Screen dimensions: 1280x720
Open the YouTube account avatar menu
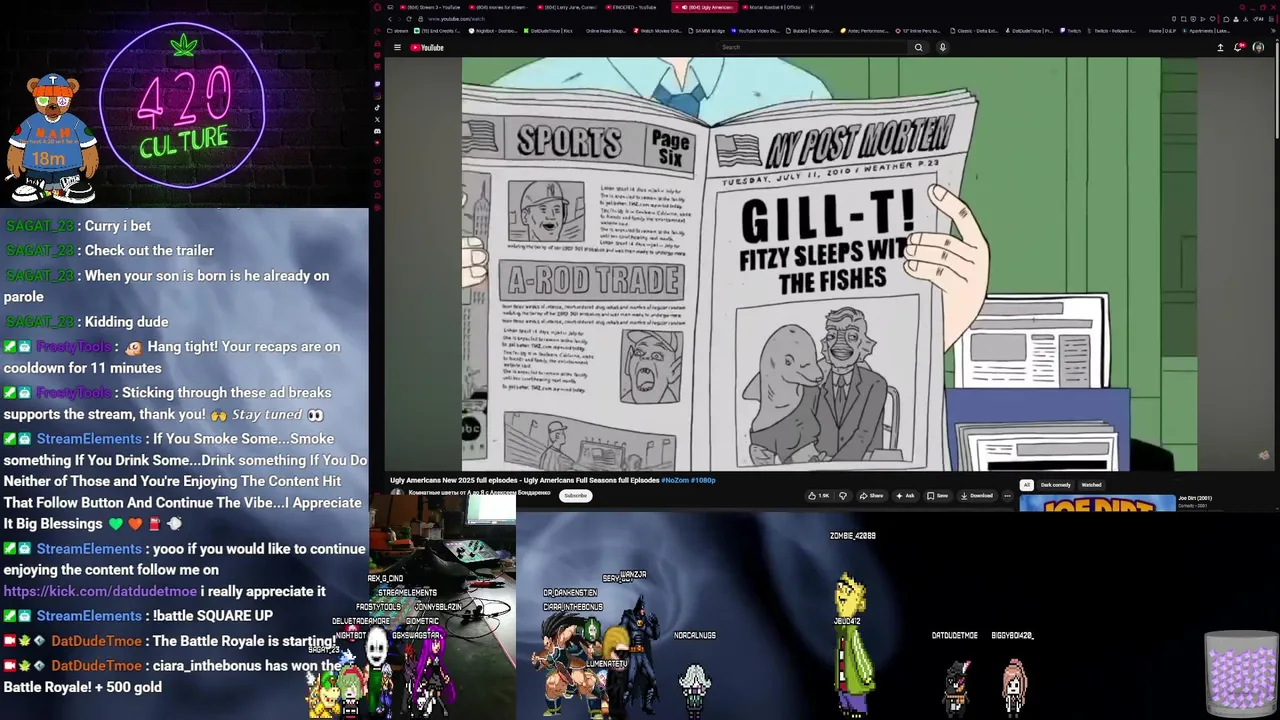[x=1258, y=47]
